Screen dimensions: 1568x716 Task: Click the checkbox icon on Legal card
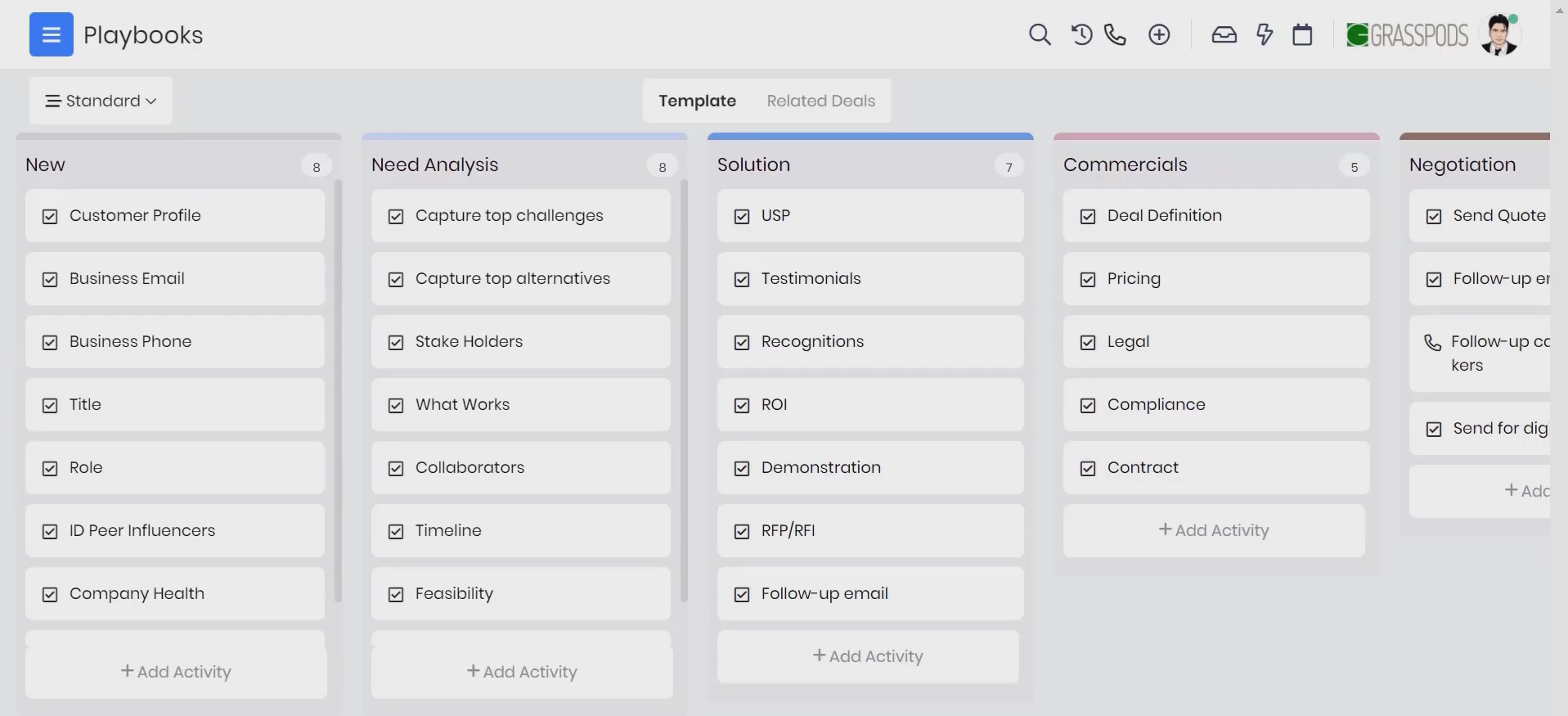[x=1088, y=342]
